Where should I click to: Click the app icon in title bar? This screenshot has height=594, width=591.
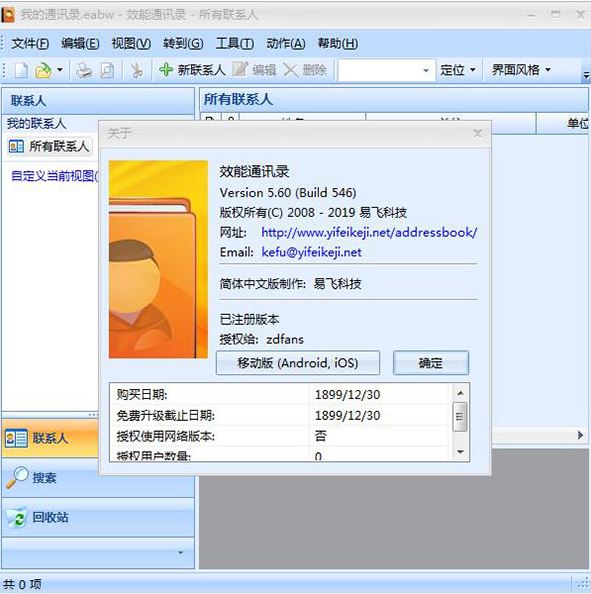[8, 15]
